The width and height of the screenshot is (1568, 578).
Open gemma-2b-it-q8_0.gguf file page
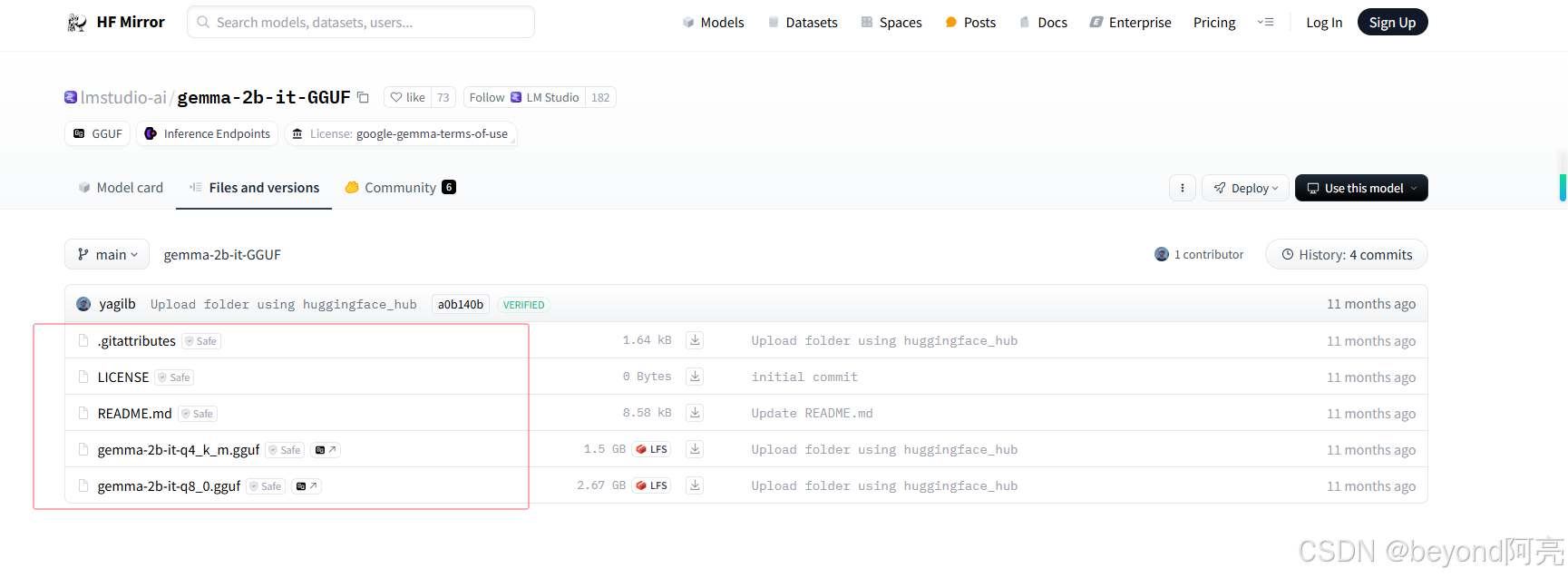(x=169, y=486)
